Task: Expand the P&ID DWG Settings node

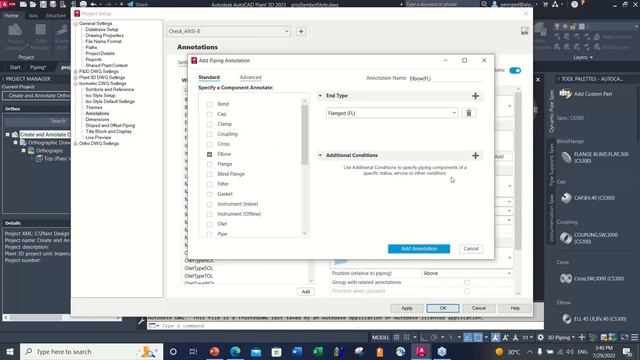Action: (76, 71)
